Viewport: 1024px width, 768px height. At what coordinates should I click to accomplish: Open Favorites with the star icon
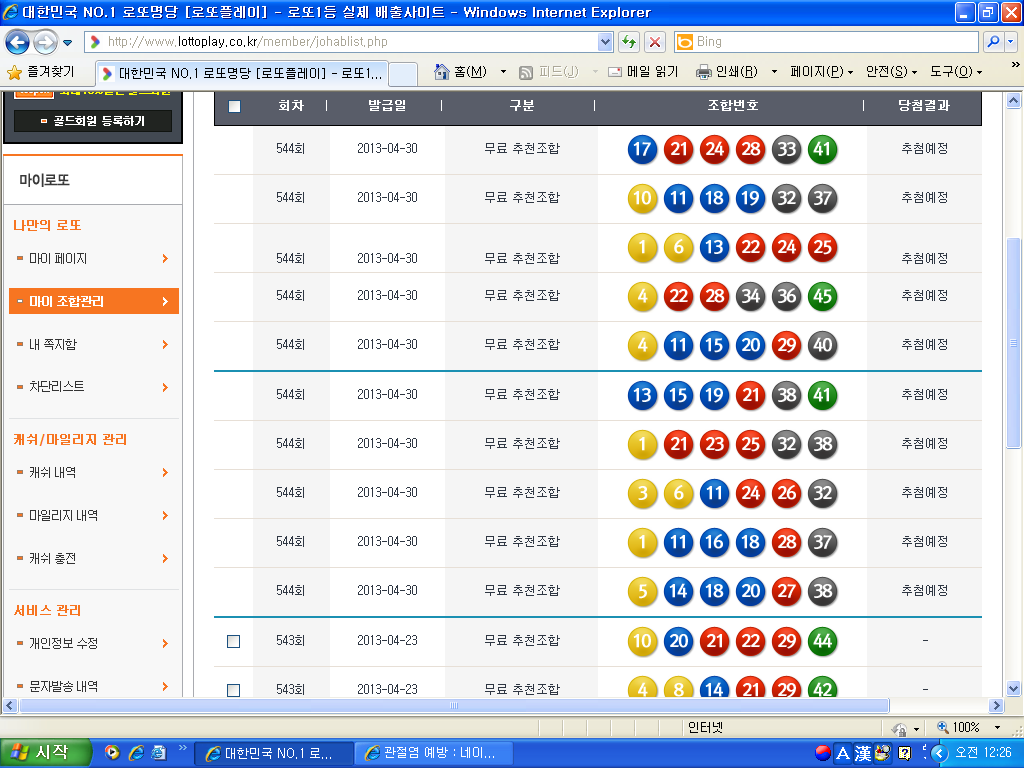[14, 72]
